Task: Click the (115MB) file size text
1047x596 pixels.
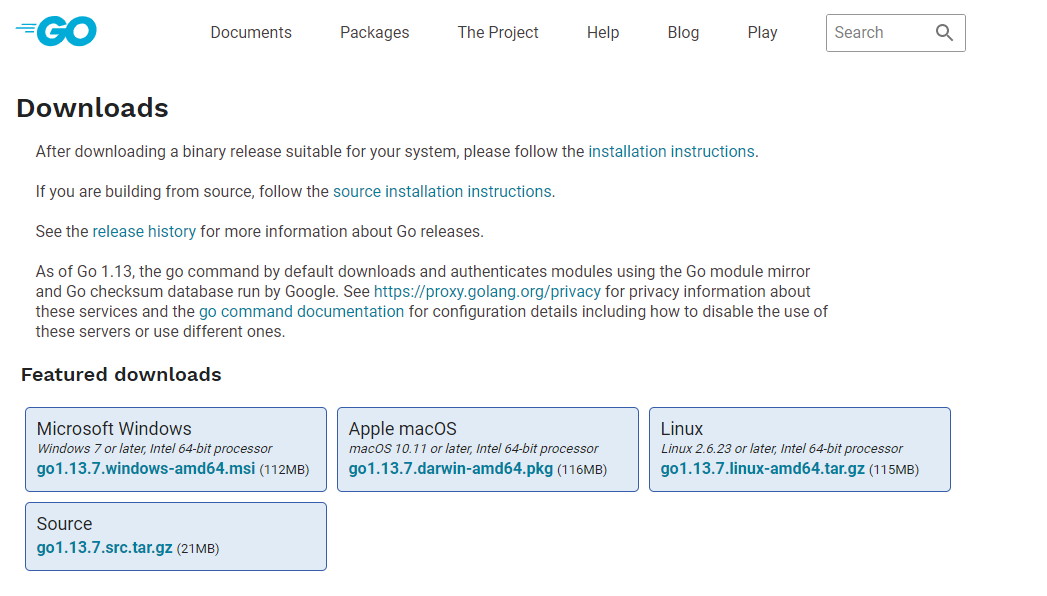Action: pos(894,470)
